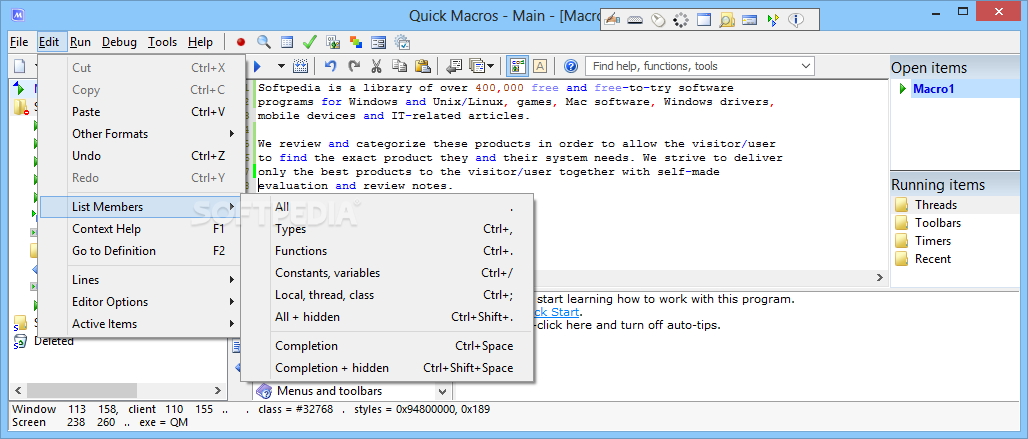Image resolution: width=1028 pixels, height=439 pixels.
Task: Choose Paste from the Edit menu
Action: pyautogui.click(x=139, y=112)
